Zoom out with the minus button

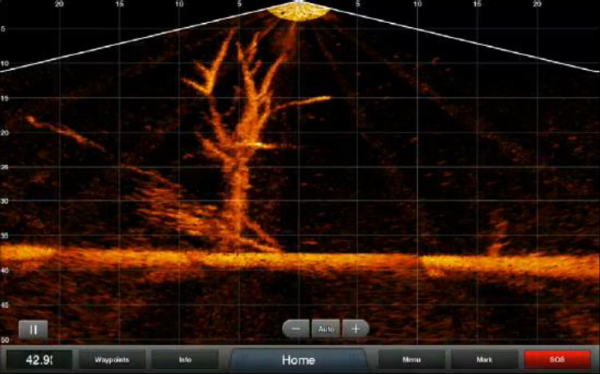tap(296, 328)
